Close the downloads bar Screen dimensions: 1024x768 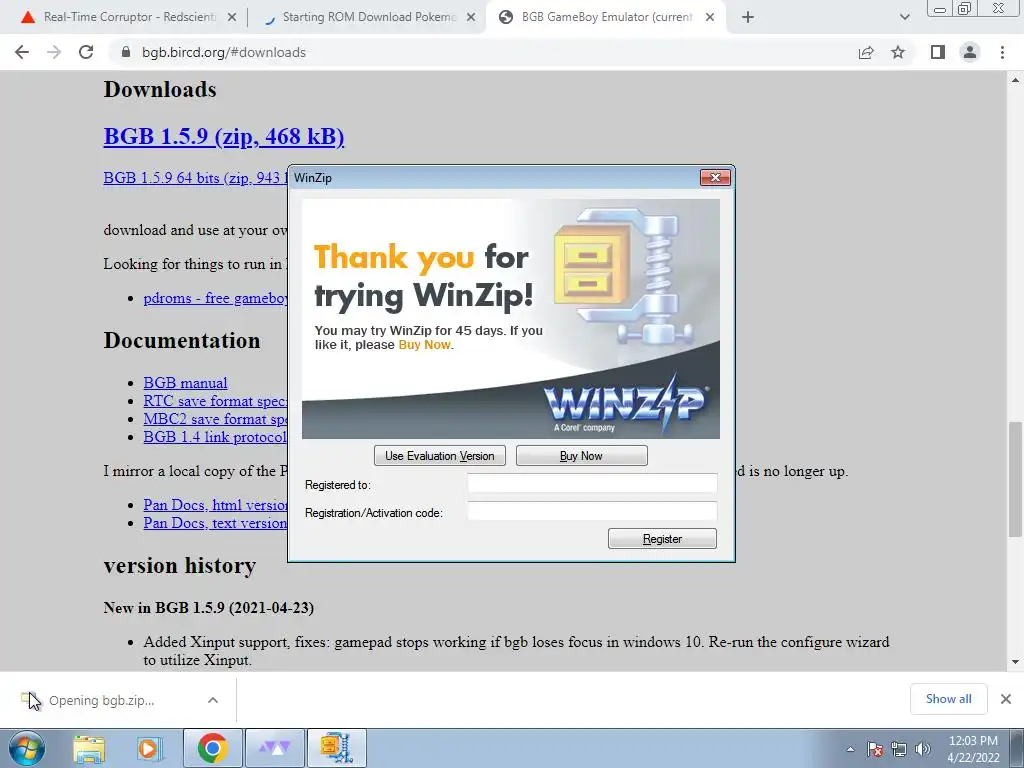tap(1006, 699)
